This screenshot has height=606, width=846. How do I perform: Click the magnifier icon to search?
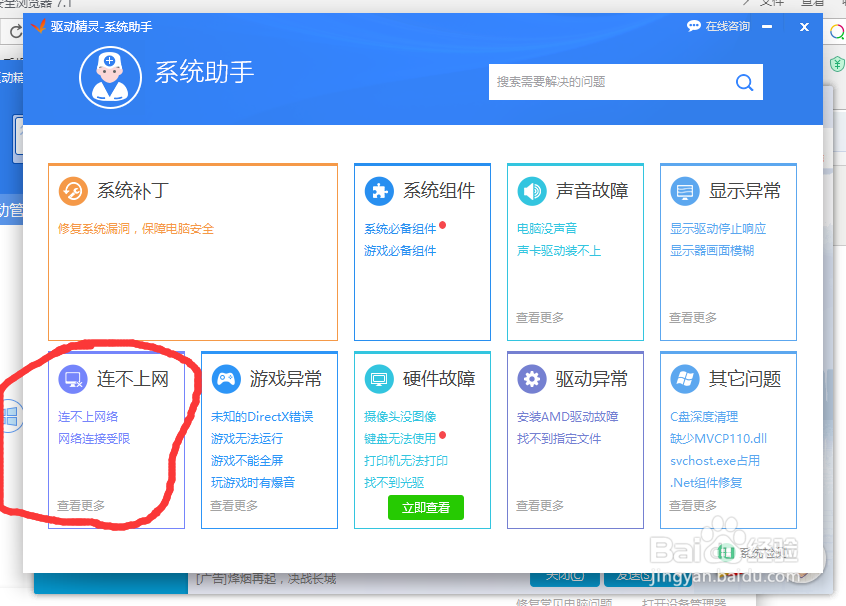[744, 82]
